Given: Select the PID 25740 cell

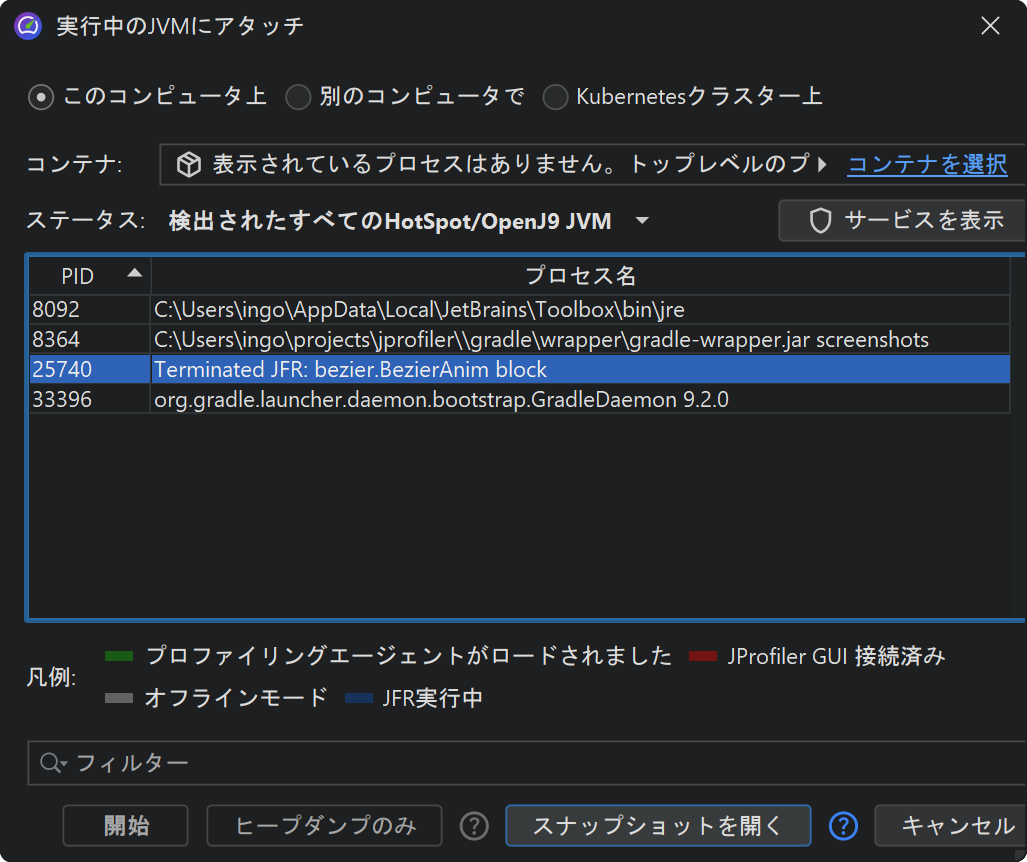Looking at the screenshot, I should point(90,369).
